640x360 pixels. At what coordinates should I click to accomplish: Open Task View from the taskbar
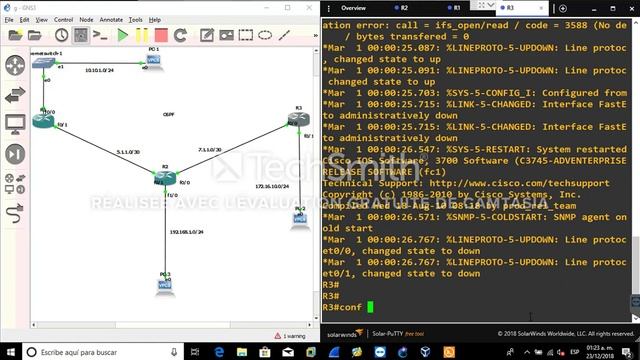pyautogui.click(x=195, y=352)
